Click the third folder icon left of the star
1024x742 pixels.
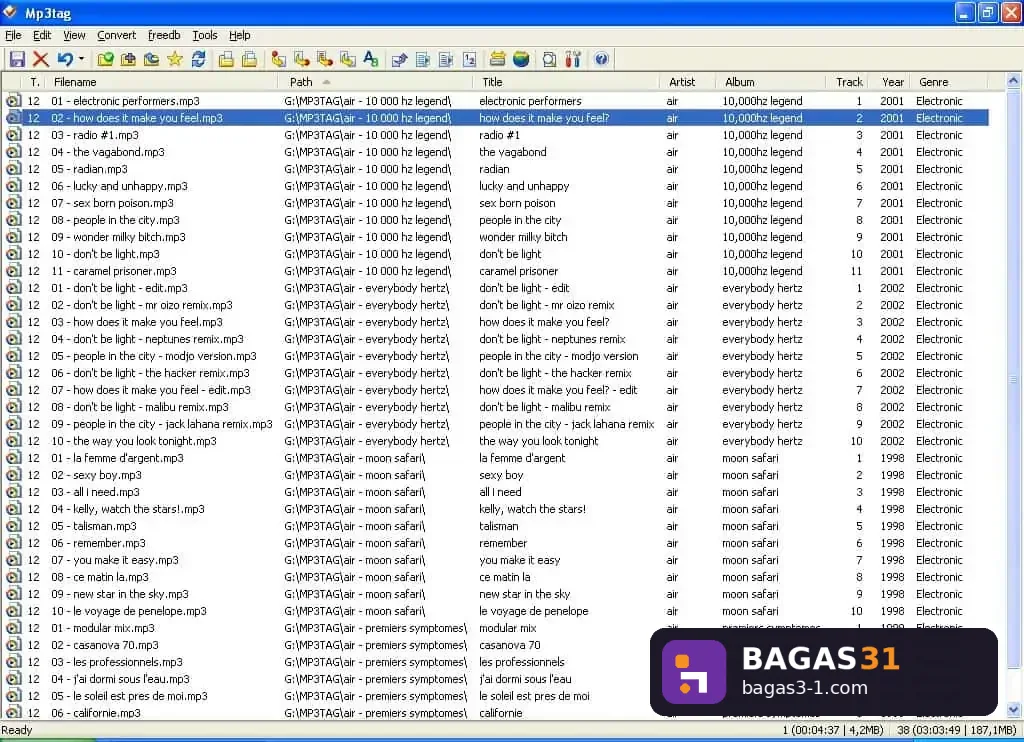point(152,59)
